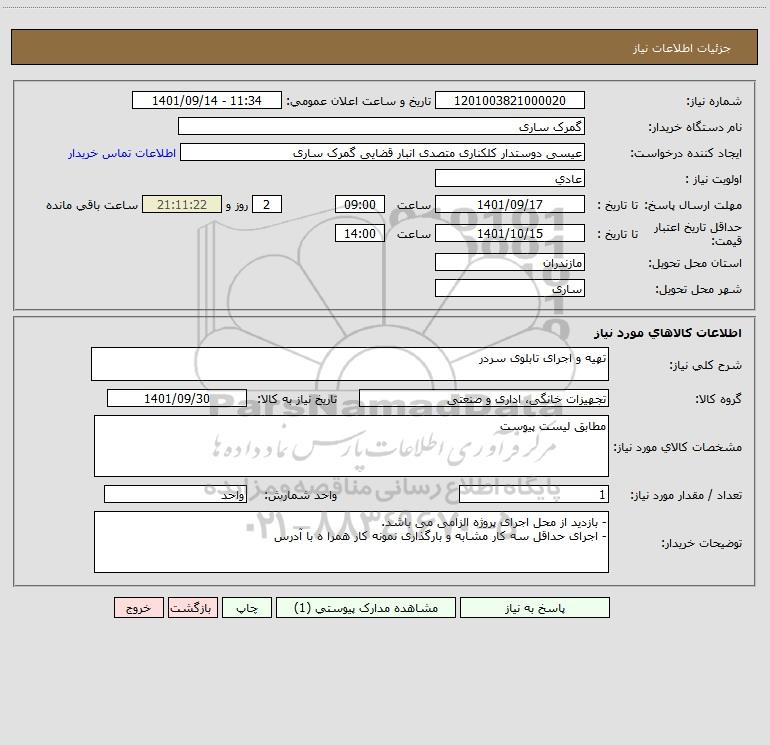Click the delivery city field ساری
The width and height of the screenshot is (770, 745).
[x=510, y=289]
